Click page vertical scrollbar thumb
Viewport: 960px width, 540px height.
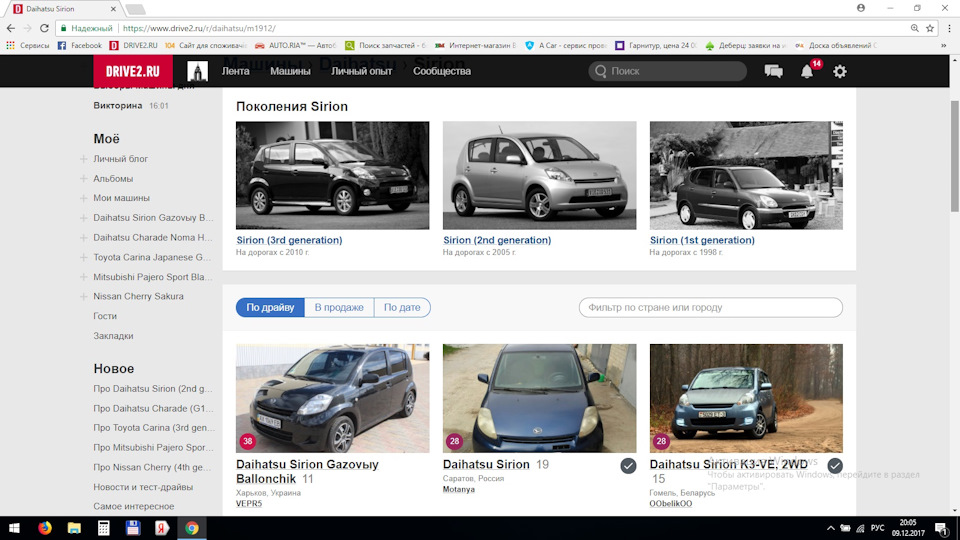point(954,156)
